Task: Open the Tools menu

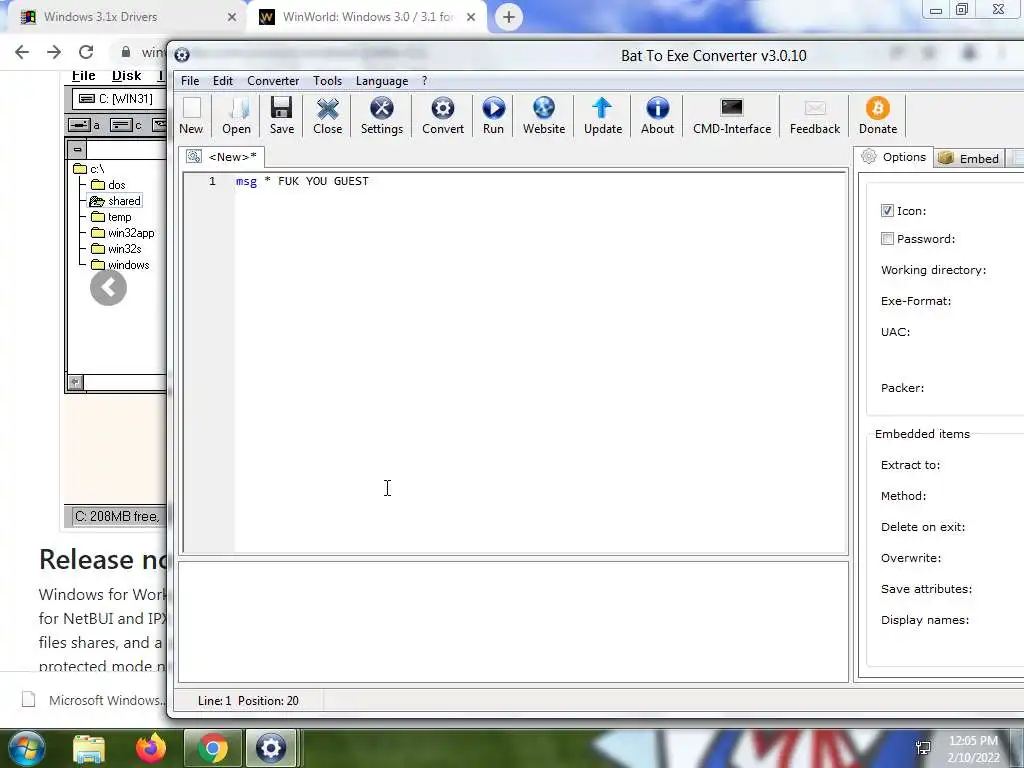Action: pos(327,80)
